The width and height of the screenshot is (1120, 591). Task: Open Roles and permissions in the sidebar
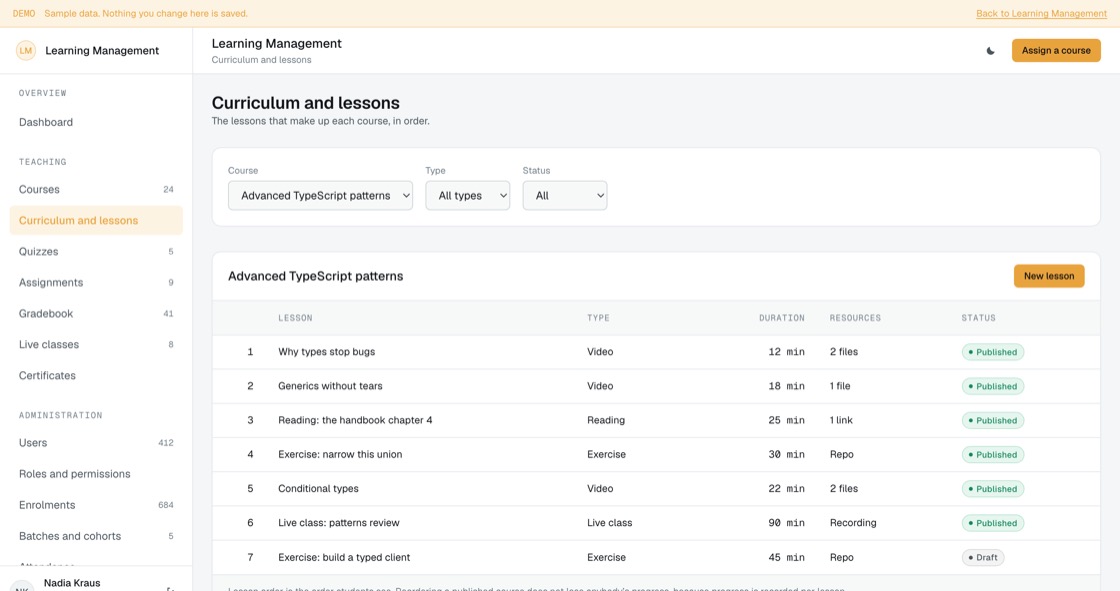(96, 474)
